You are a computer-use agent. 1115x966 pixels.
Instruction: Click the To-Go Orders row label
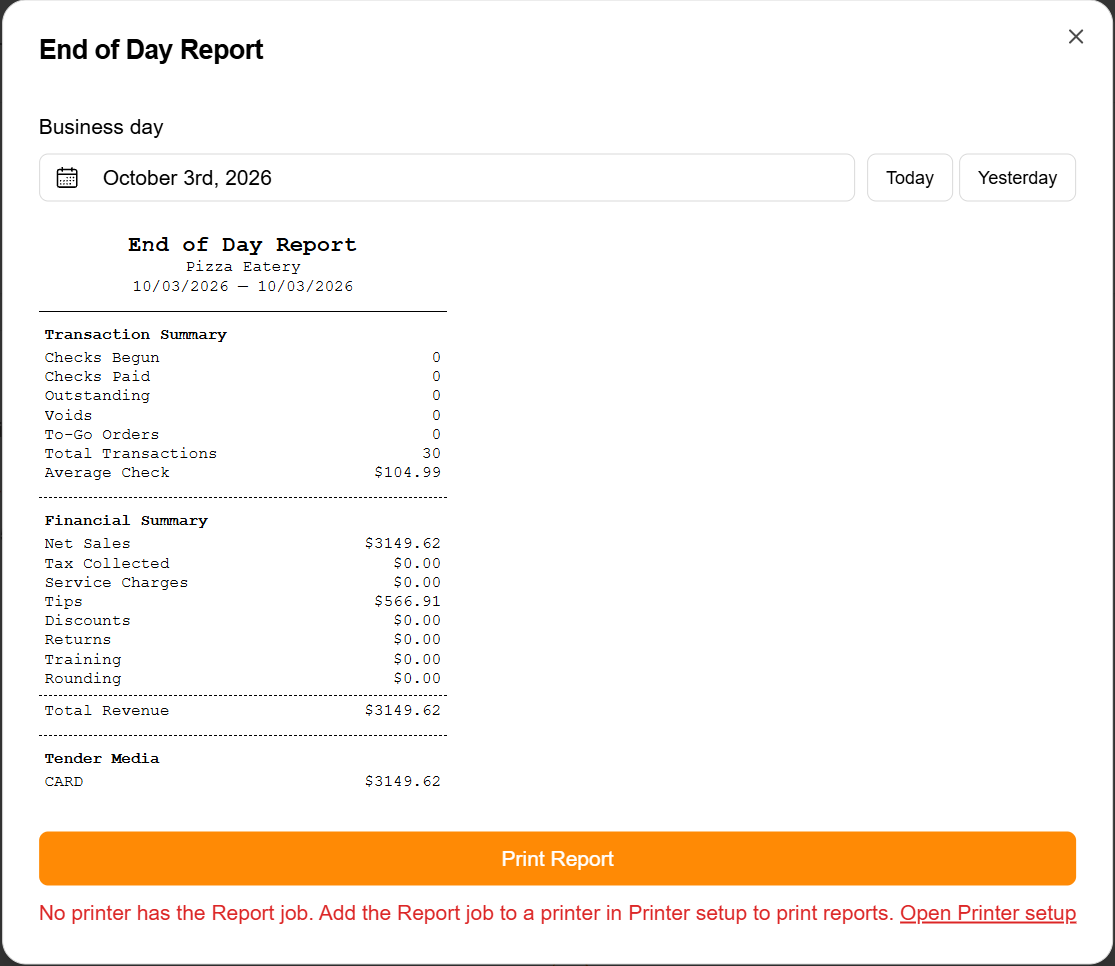102,435
